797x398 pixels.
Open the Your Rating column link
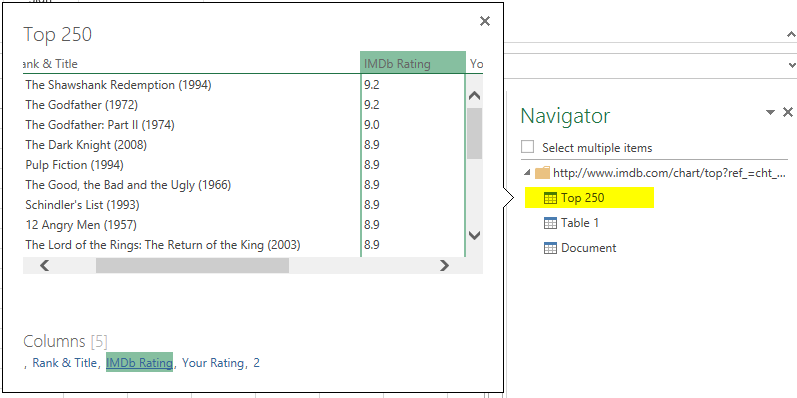pos(212,363)
